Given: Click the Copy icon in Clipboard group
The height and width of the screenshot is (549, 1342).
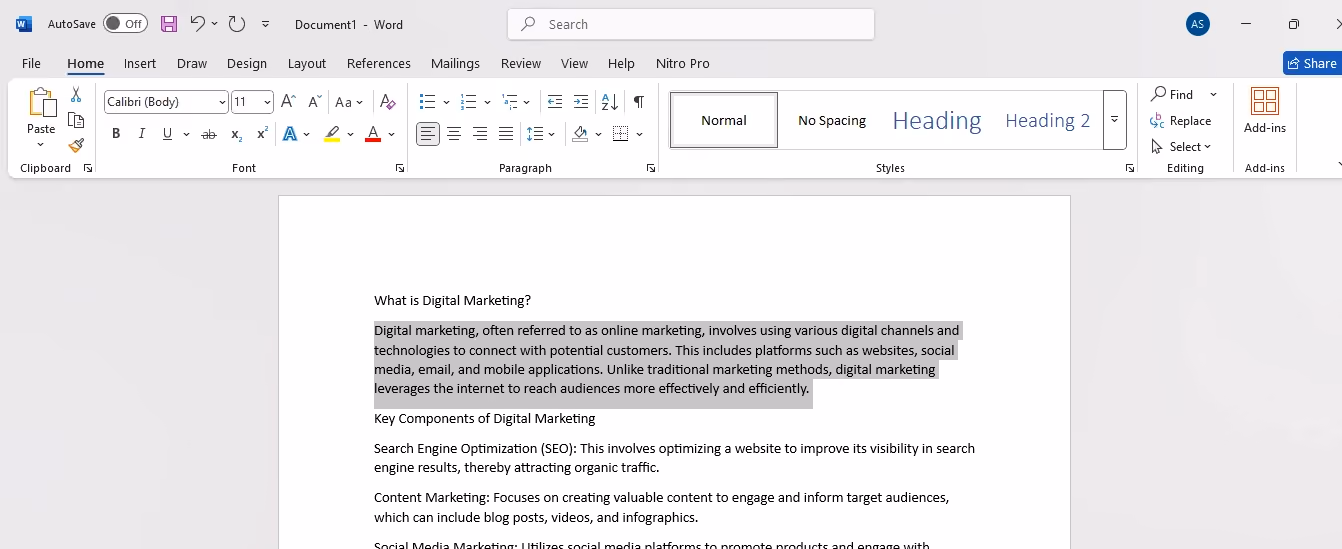Looking at the screenshot, I should [76, 120].
